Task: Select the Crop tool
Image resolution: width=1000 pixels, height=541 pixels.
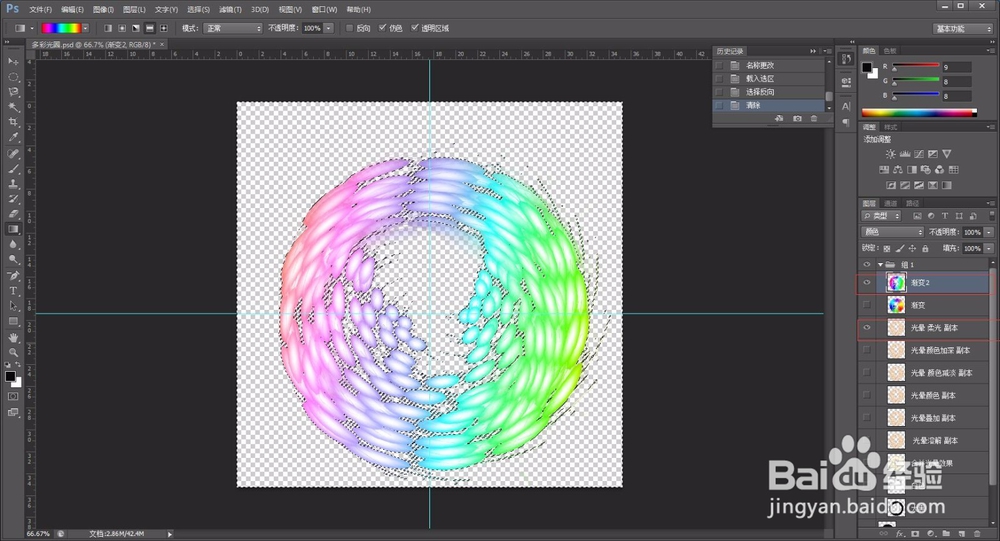Action: coord(13,122)
